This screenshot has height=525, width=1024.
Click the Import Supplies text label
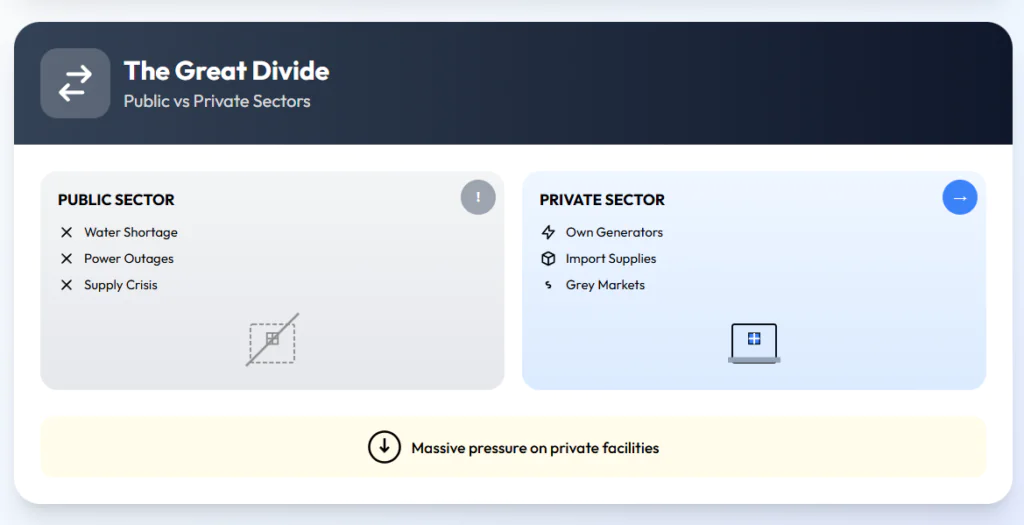611,259
